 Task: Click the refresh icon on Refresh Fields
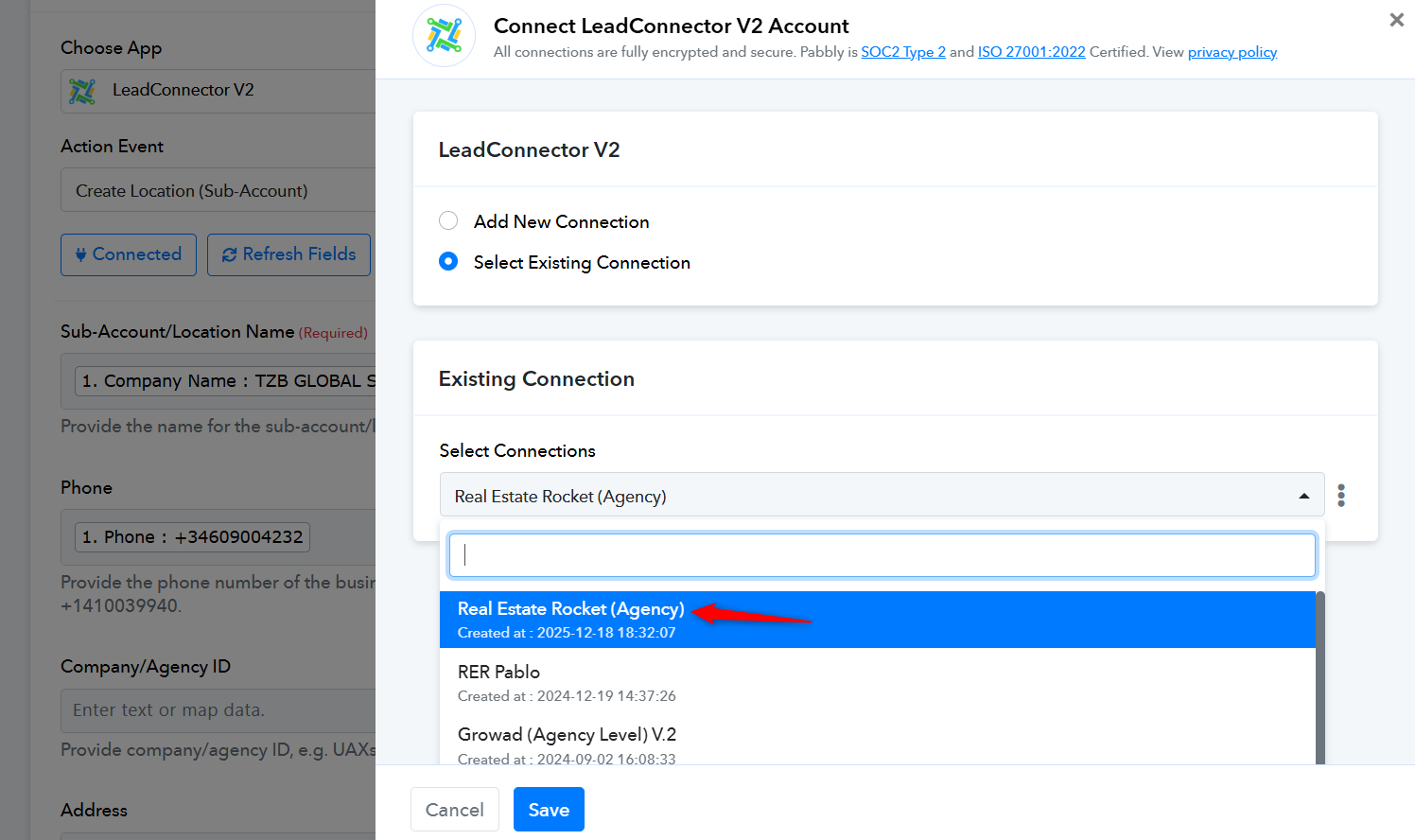[x=229, y=254]
